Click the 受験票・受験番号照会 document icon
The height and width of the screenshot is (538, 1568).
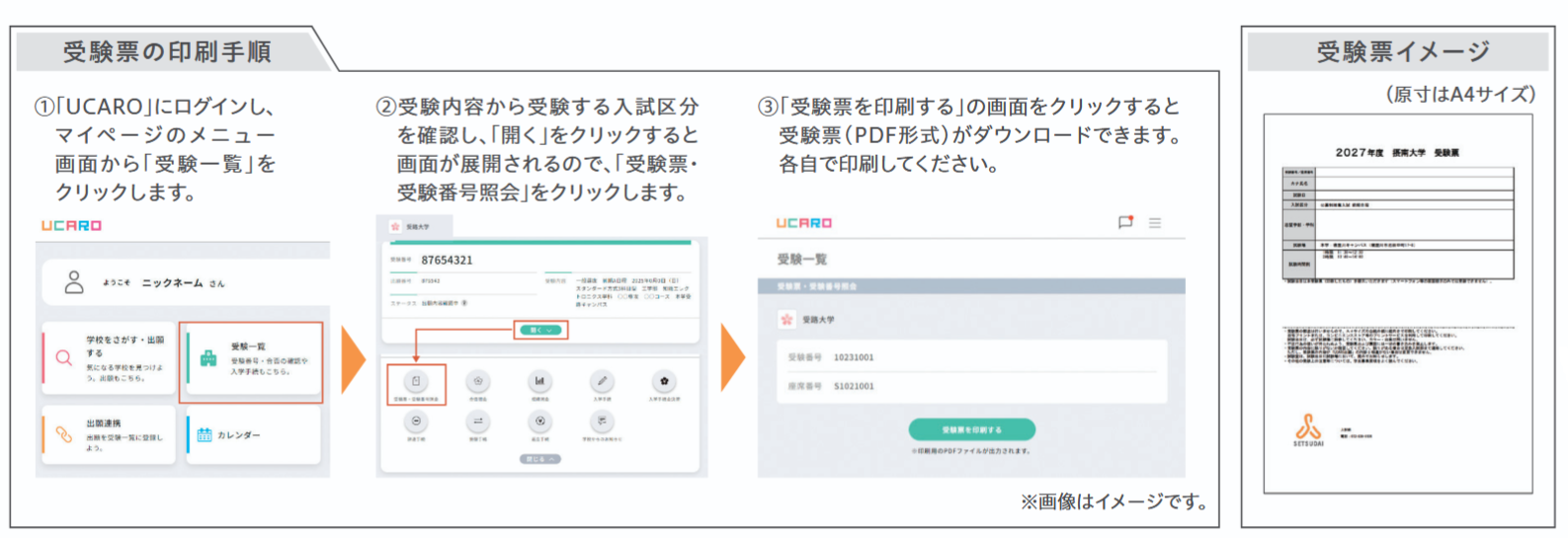click(x=416, y=381)
